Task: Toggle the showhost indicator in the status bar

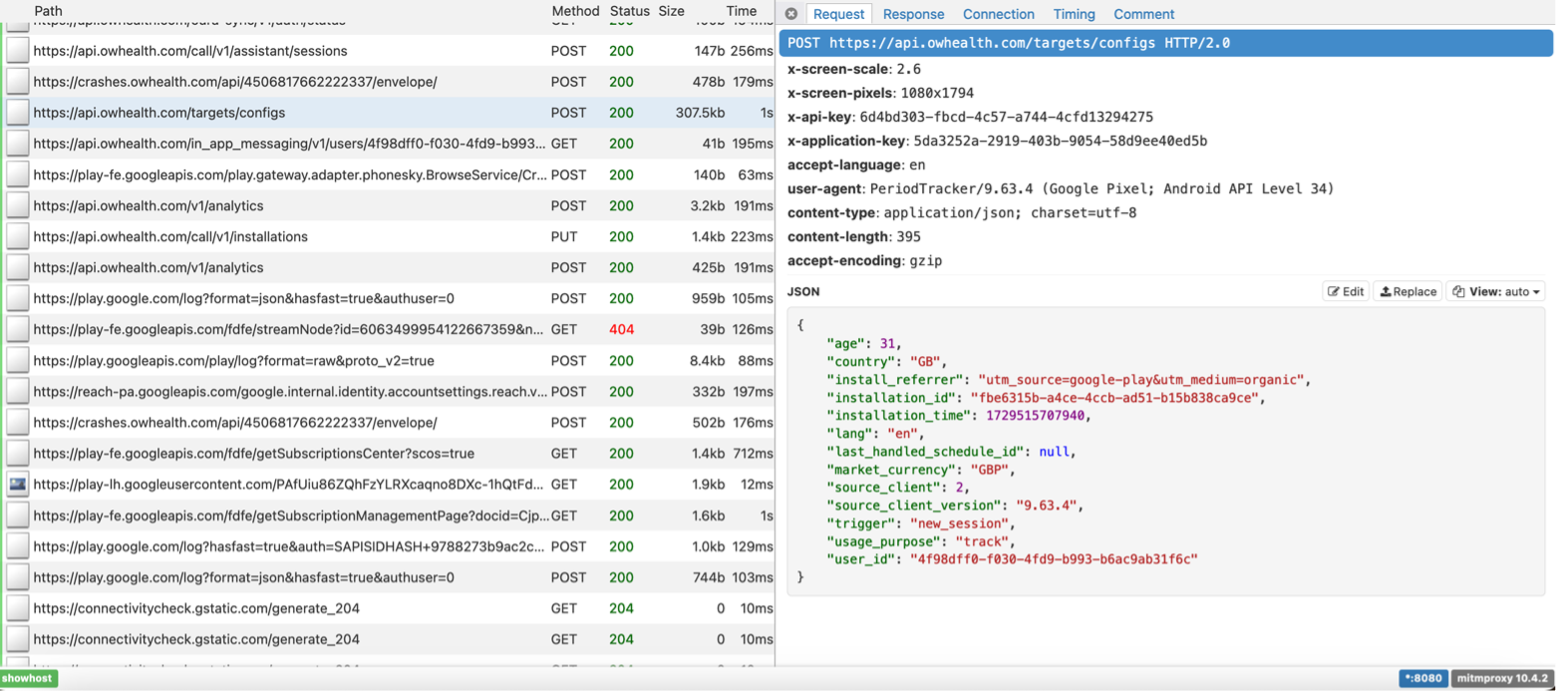Action: [28, 678]
